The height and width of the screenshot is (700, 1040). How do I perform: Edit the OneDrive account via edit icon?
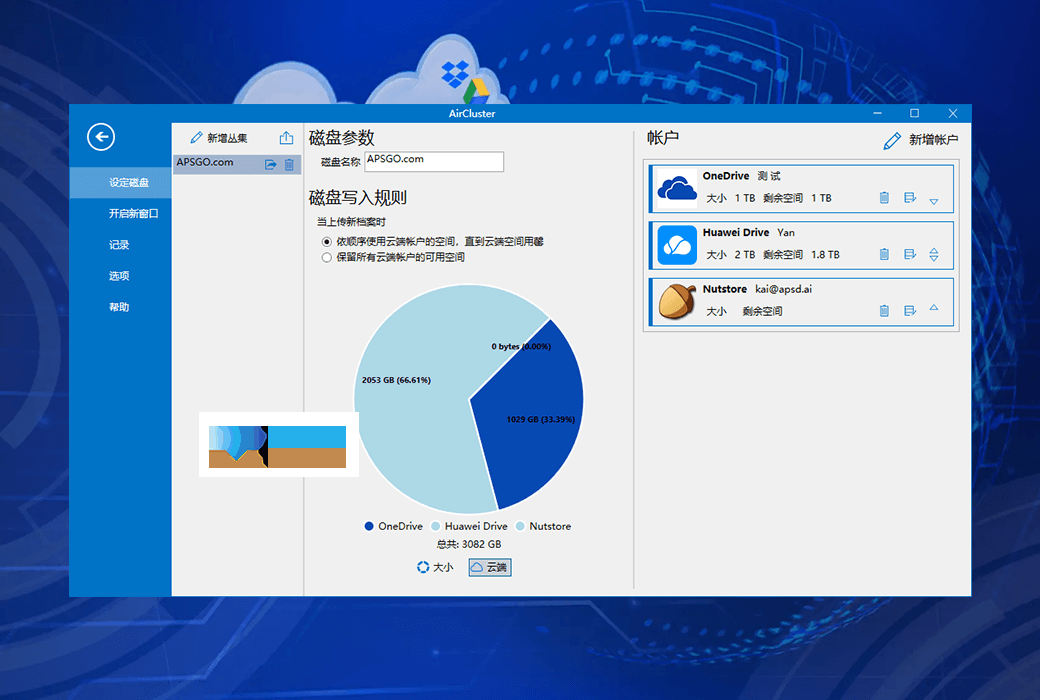coord(910,198)
